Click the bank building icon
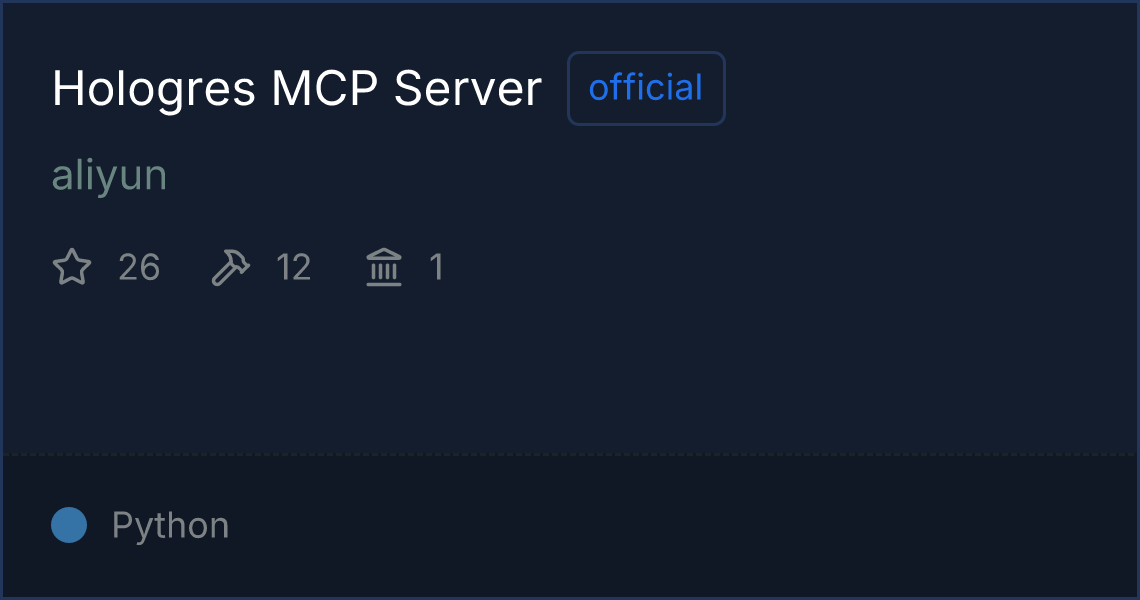Viewport: 1140px width, 600px height. 384,267
